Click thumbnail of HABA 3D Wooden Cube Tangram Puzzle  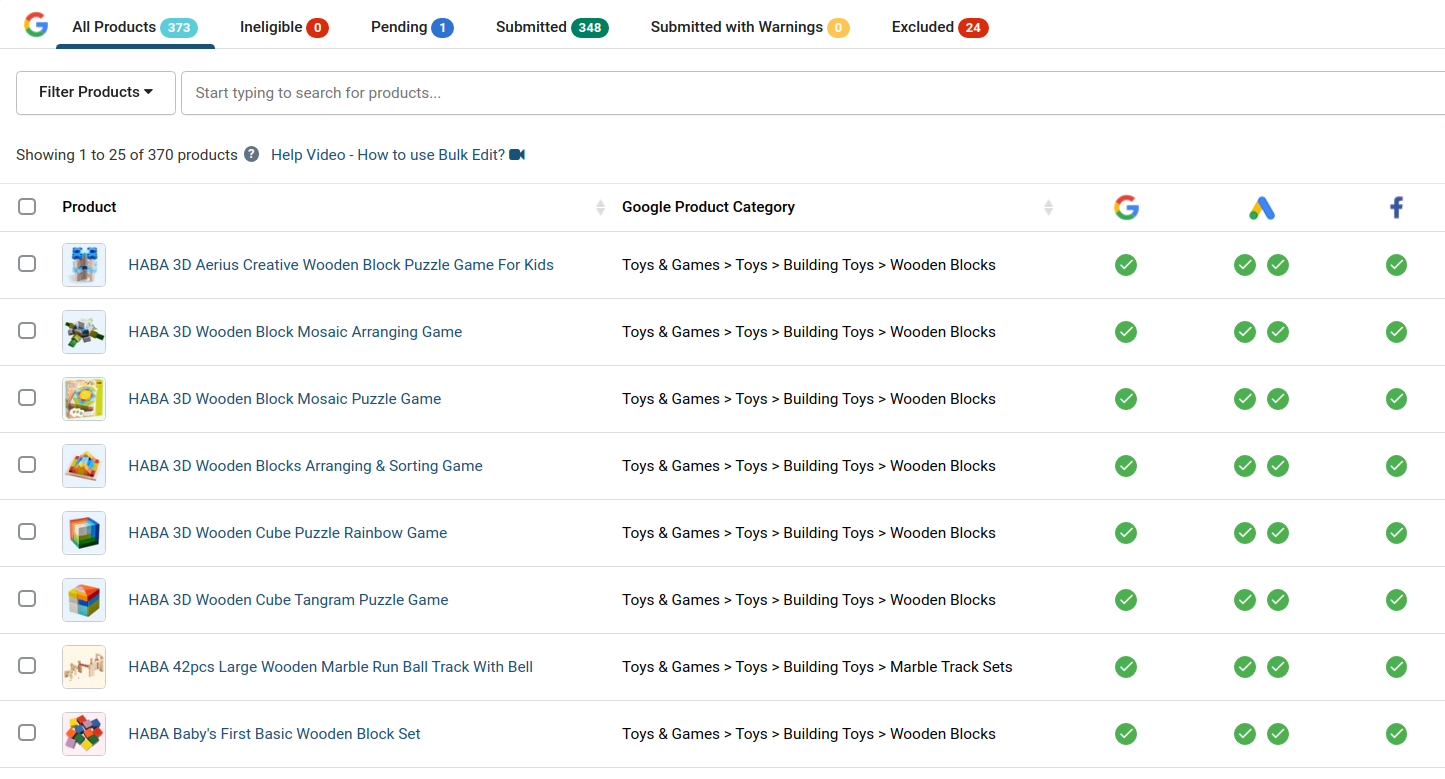tap(84, 600)
